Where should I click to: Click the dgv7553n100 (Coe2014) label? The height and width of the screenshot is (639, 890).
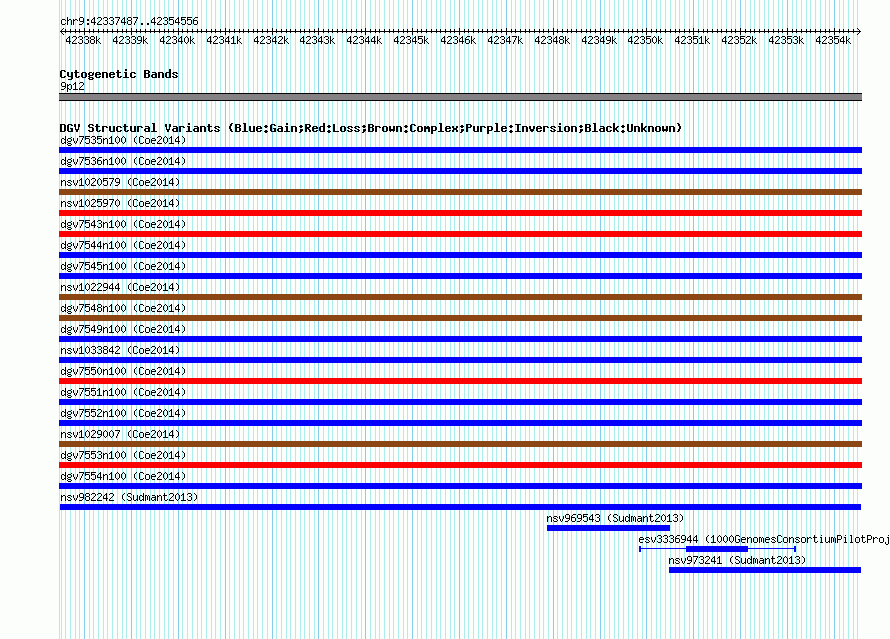pyautogui.click(x=123, y=455)
